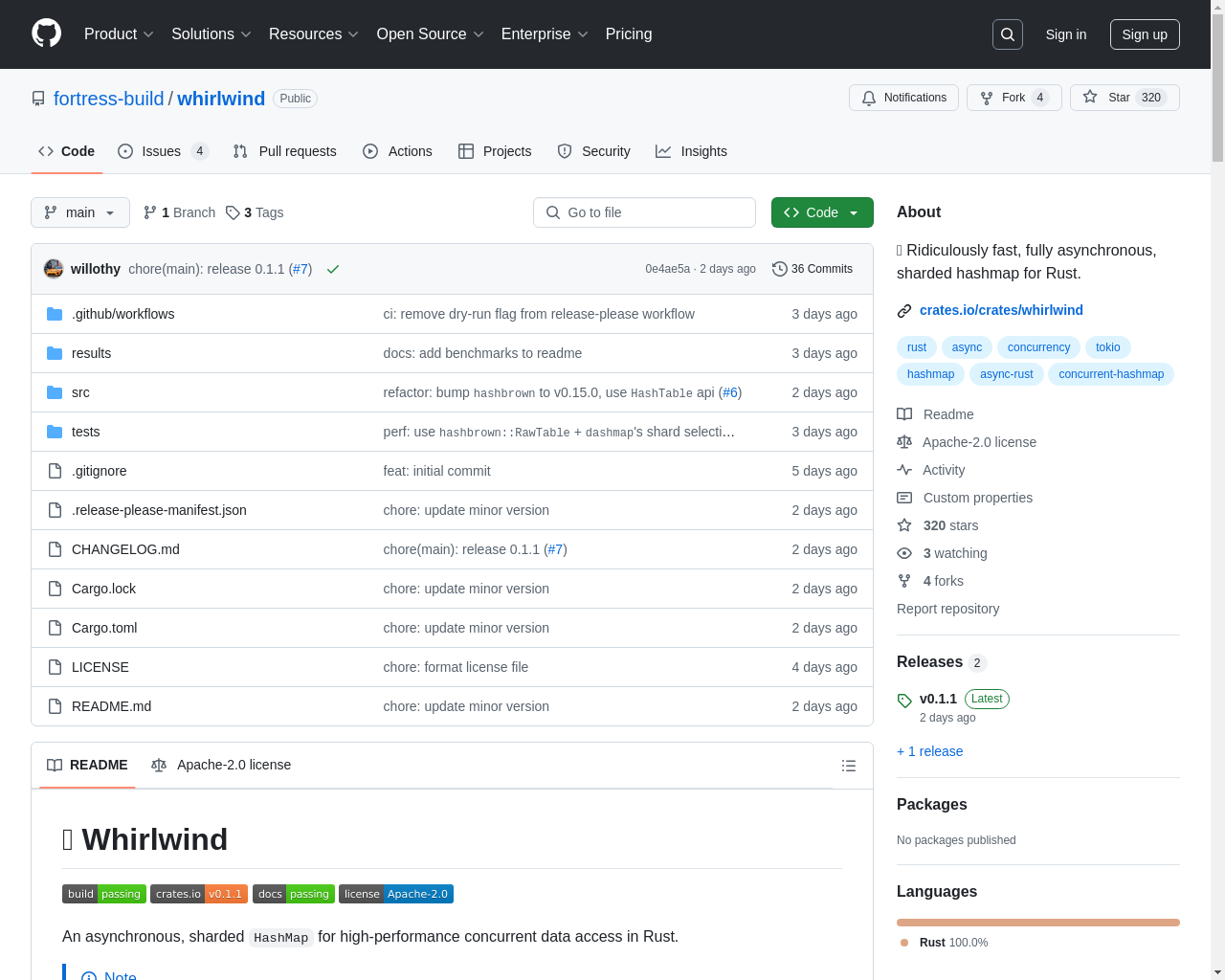The width and height of the screenshot is (1225, 980).
Task: Open the fortress-build owner link
Action: (109, 99)
